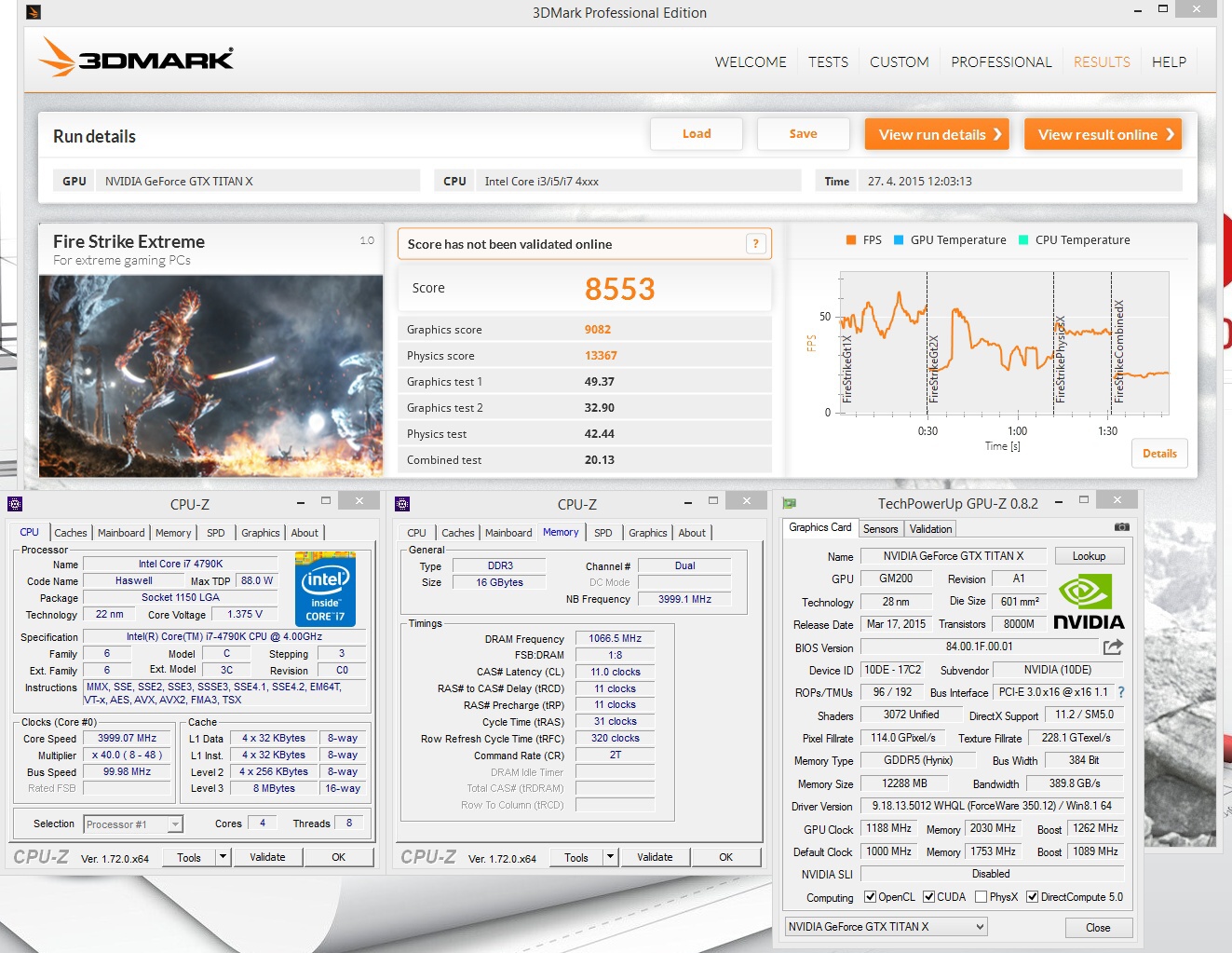Click left CPU-Z window title icon
This screenshot has height=953, width=1232.
(15, 504)
